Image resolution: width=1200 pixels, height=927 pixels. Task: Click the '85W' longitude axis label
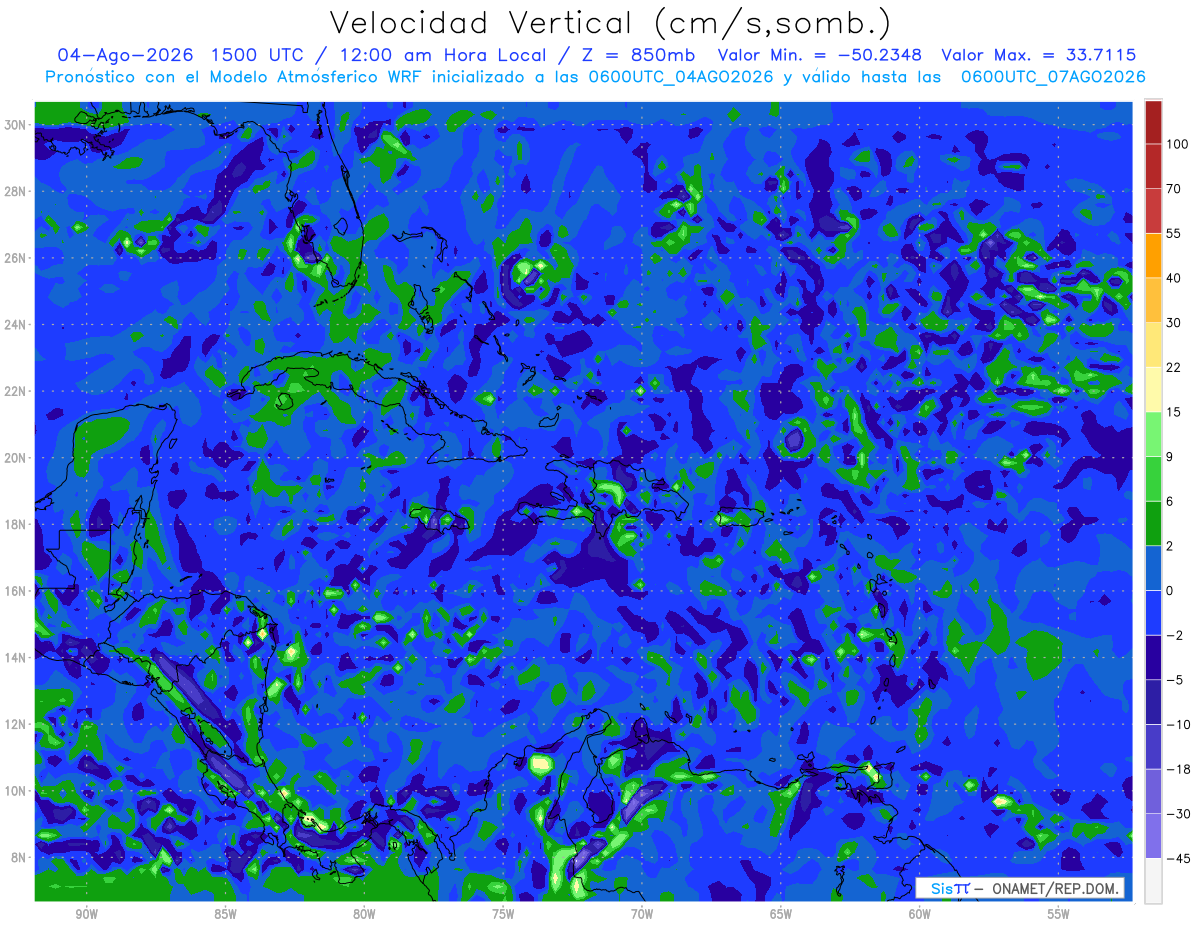tap(226, 914)
